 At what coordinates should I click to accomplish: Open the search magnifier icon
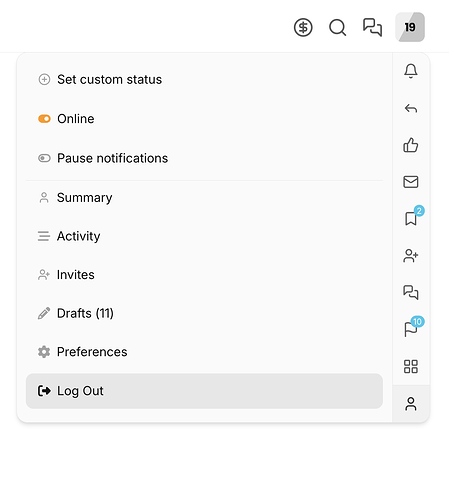(337, 27)
